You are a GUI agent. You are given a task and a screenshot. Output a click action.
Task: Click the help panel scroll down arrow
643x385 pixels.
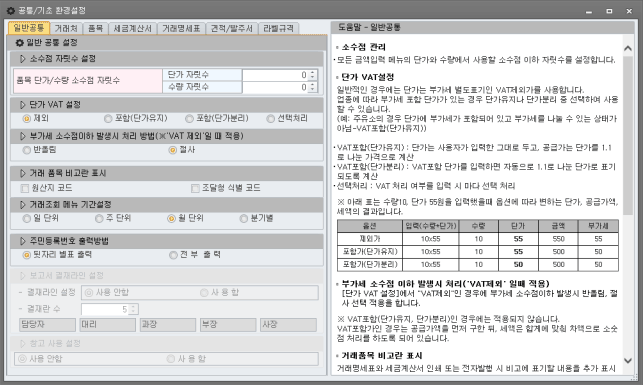(x=628, y=361)
